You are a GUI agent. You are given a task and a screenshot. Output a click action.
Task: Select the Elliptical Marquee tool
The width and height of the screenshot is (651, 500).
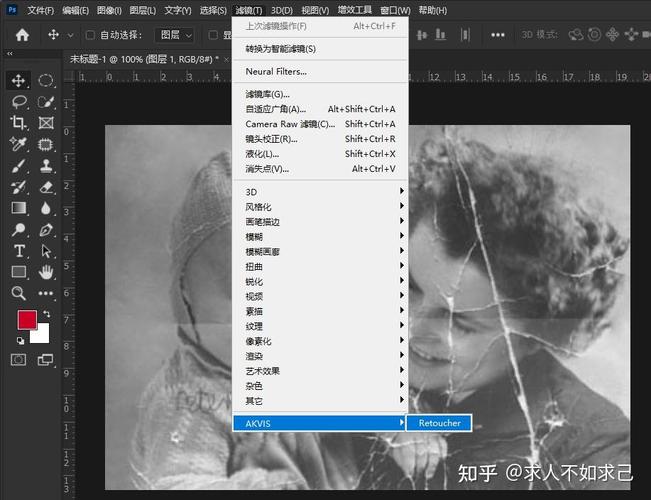pos(46,80)
